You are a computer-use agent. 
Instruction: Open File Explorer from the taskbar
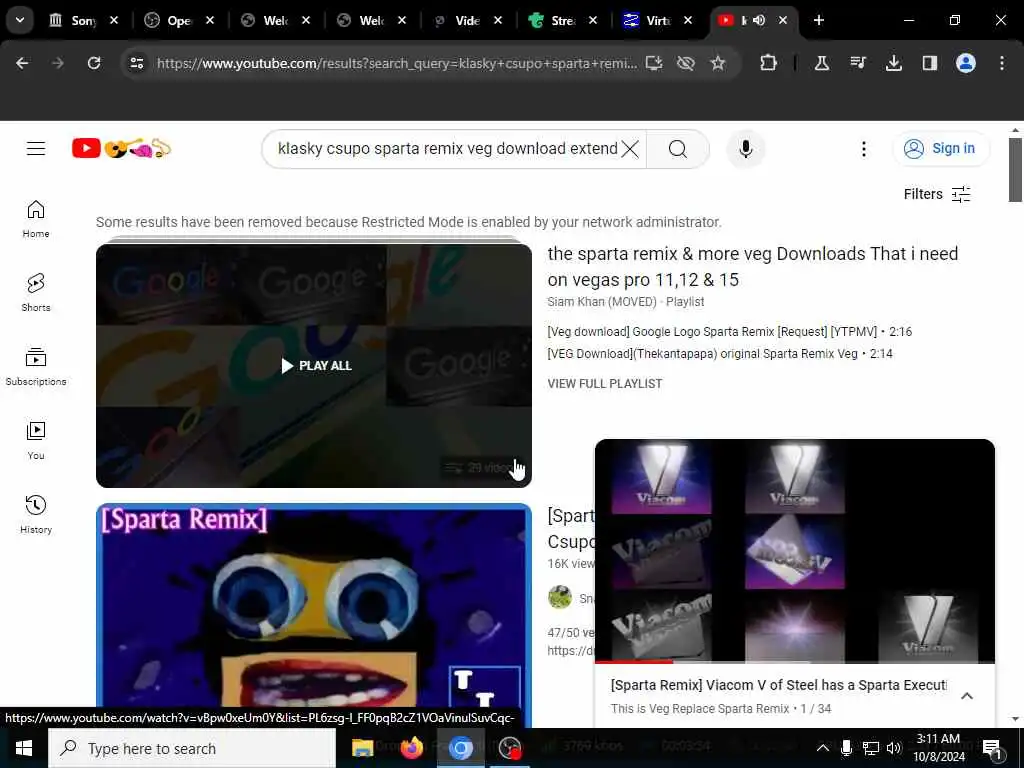[x=362, y=748]
